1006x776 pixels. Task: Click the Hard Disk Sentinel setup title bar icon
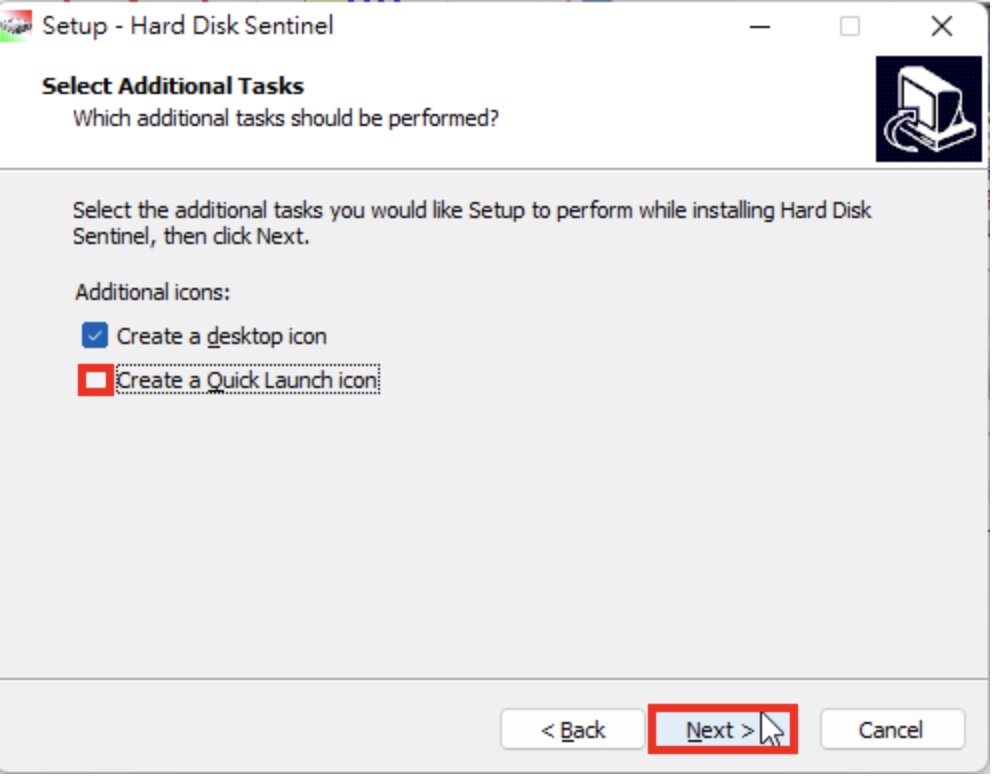pyautogui.click(x=15, y=26)
